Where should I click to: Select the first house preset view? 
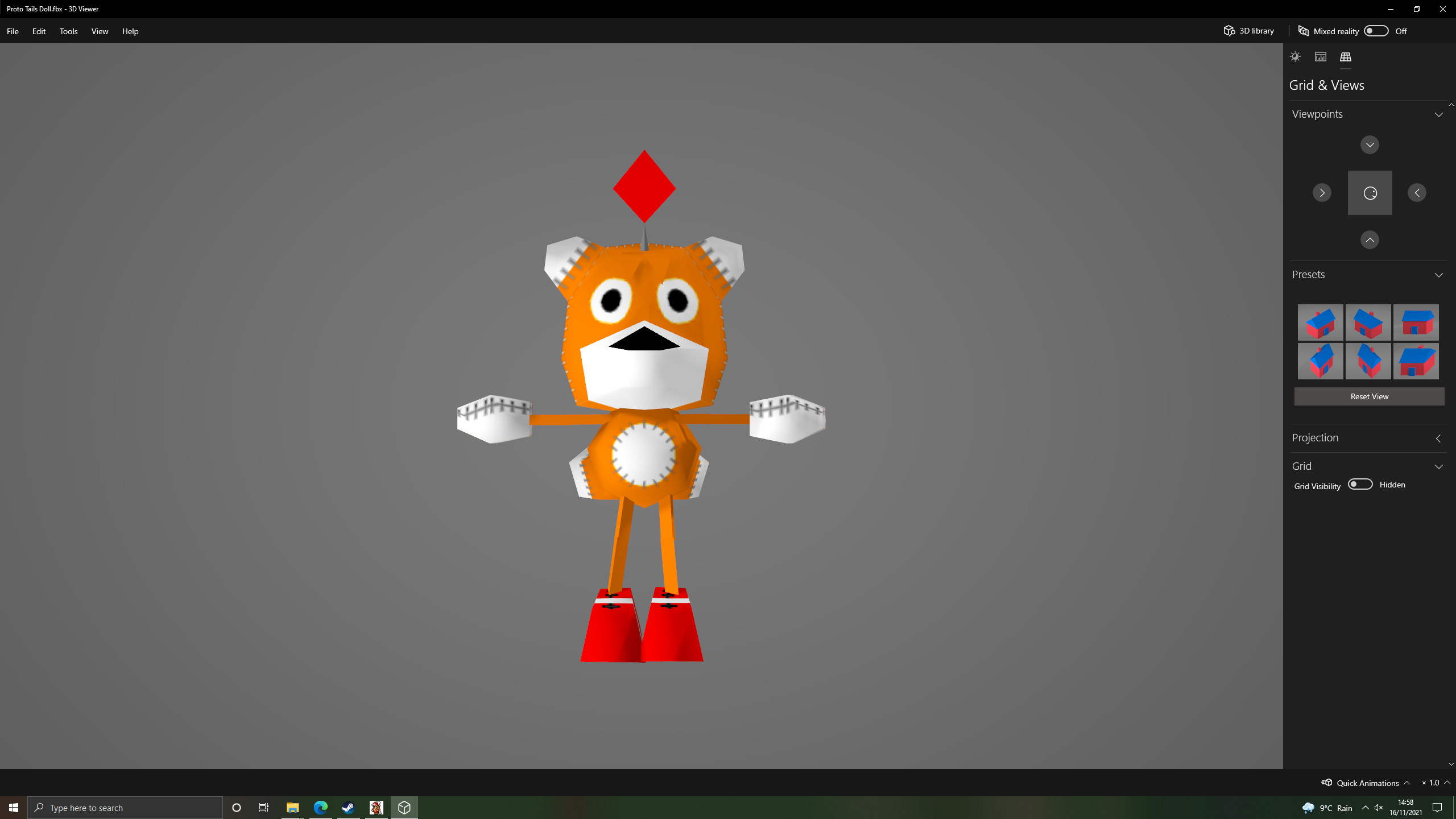pos(1320,322)
